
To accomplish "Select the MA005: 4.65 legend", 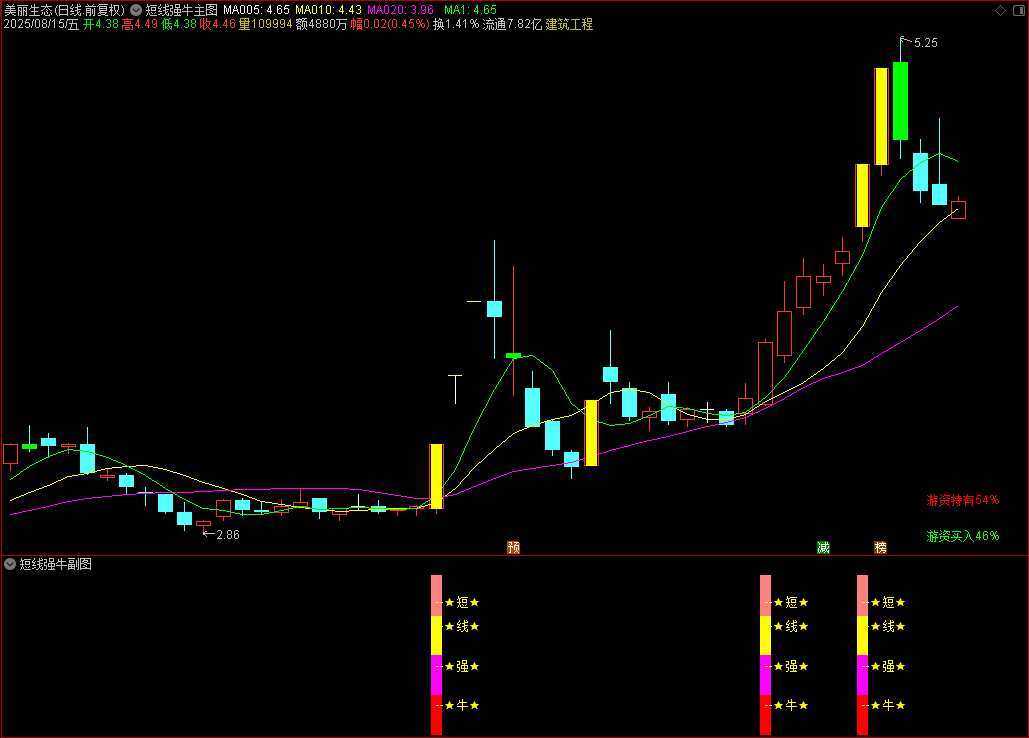I will (x=256, y=10).
